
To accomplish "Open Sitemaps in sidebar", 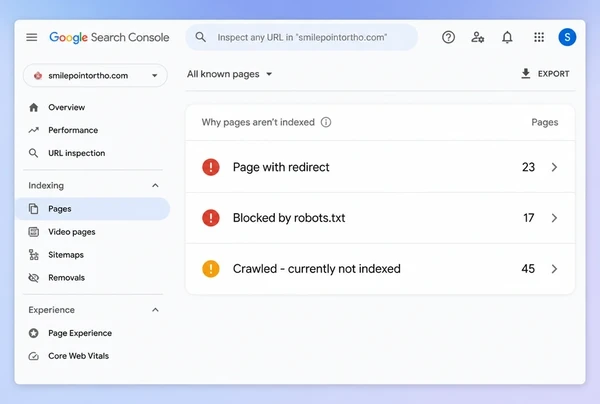I will 66,255.
